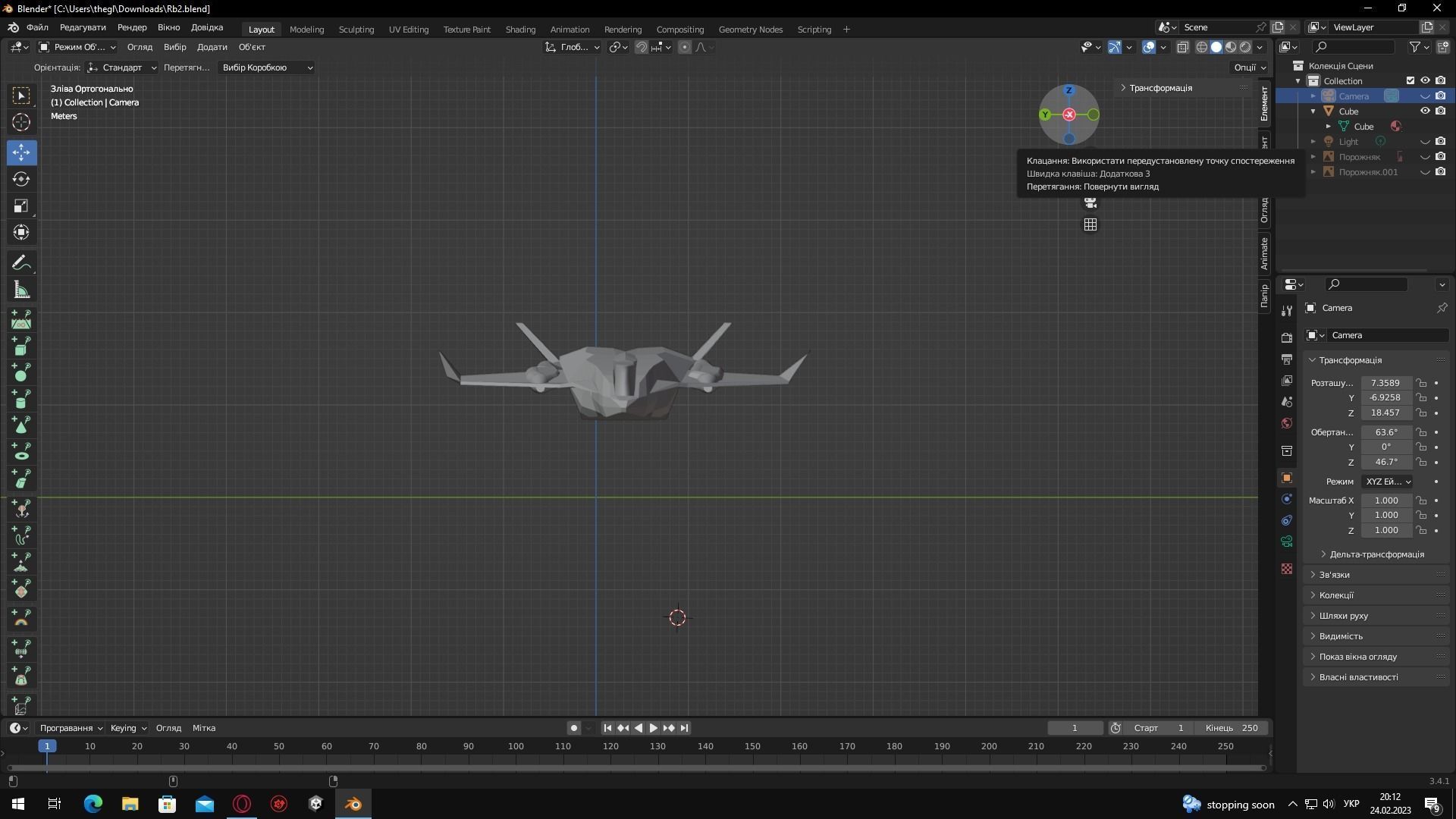Activate the Scale tool
This screenshot has width=1456, height=819.
click(x=20, y=206)
